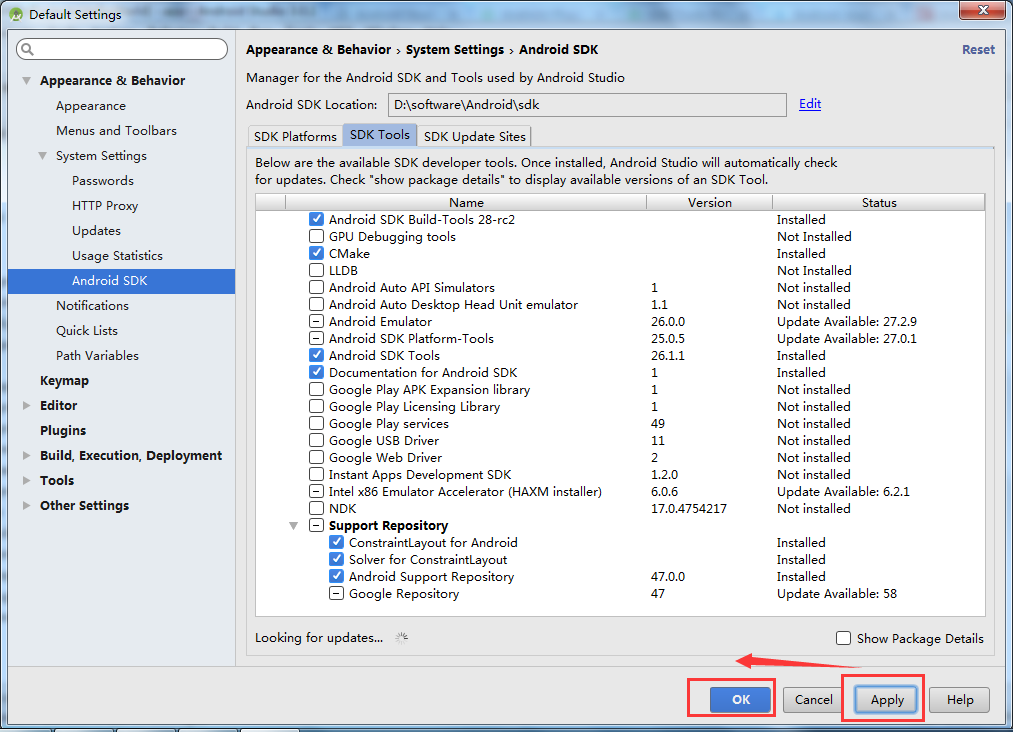Select Passwords in System Settings
Viewport: 1013px width, 732px height.
[103, 181]
